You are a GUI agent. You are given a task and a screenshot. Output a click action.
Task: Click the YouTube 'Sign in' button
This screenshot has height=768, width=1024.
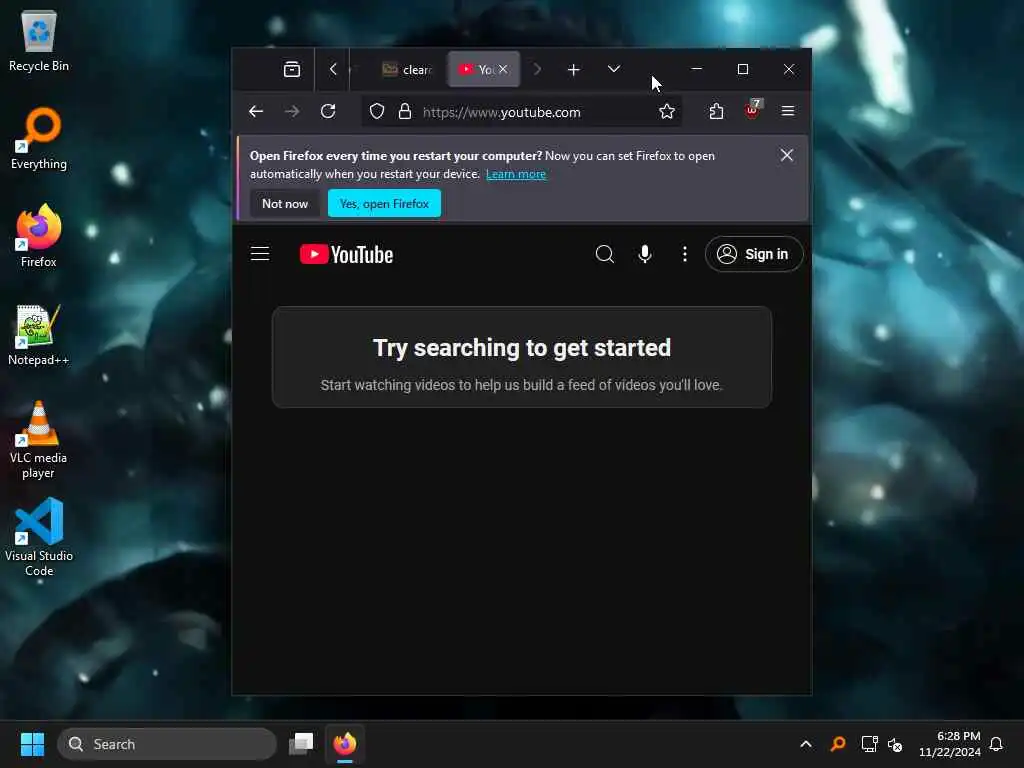(x=754, y=254)
